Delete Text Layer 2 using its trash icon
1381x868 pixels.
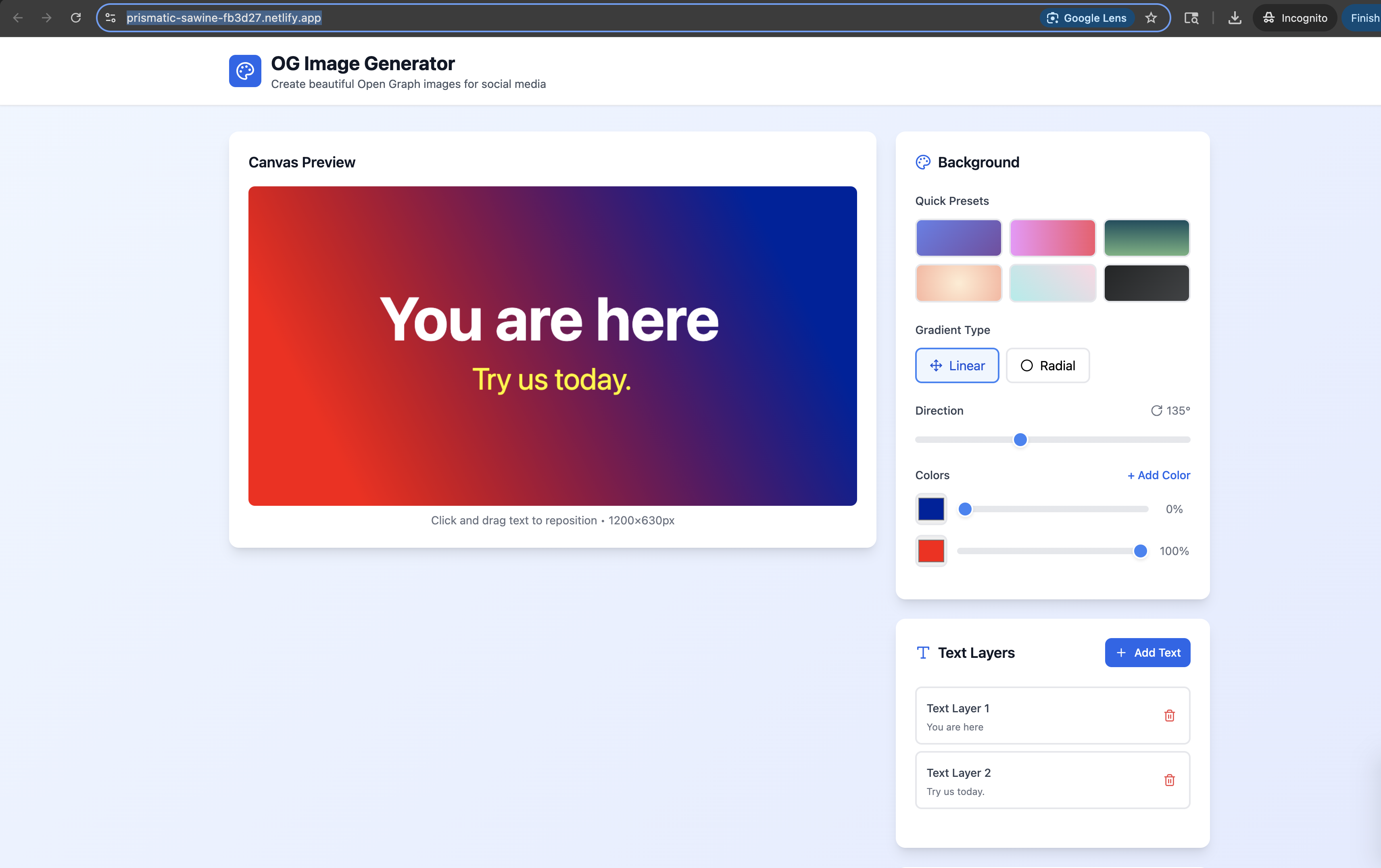1169,780
